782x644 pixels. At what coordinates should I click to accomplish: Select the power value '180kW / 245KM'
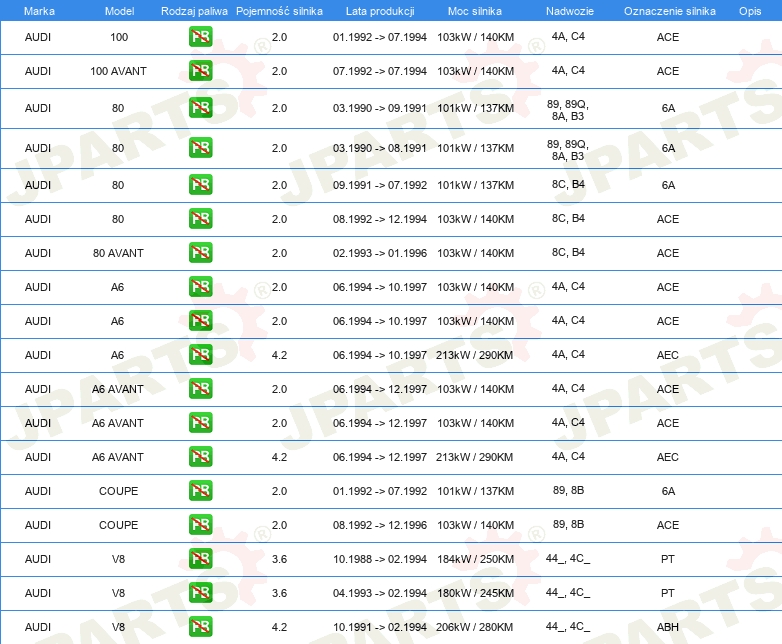click(475, 593)
